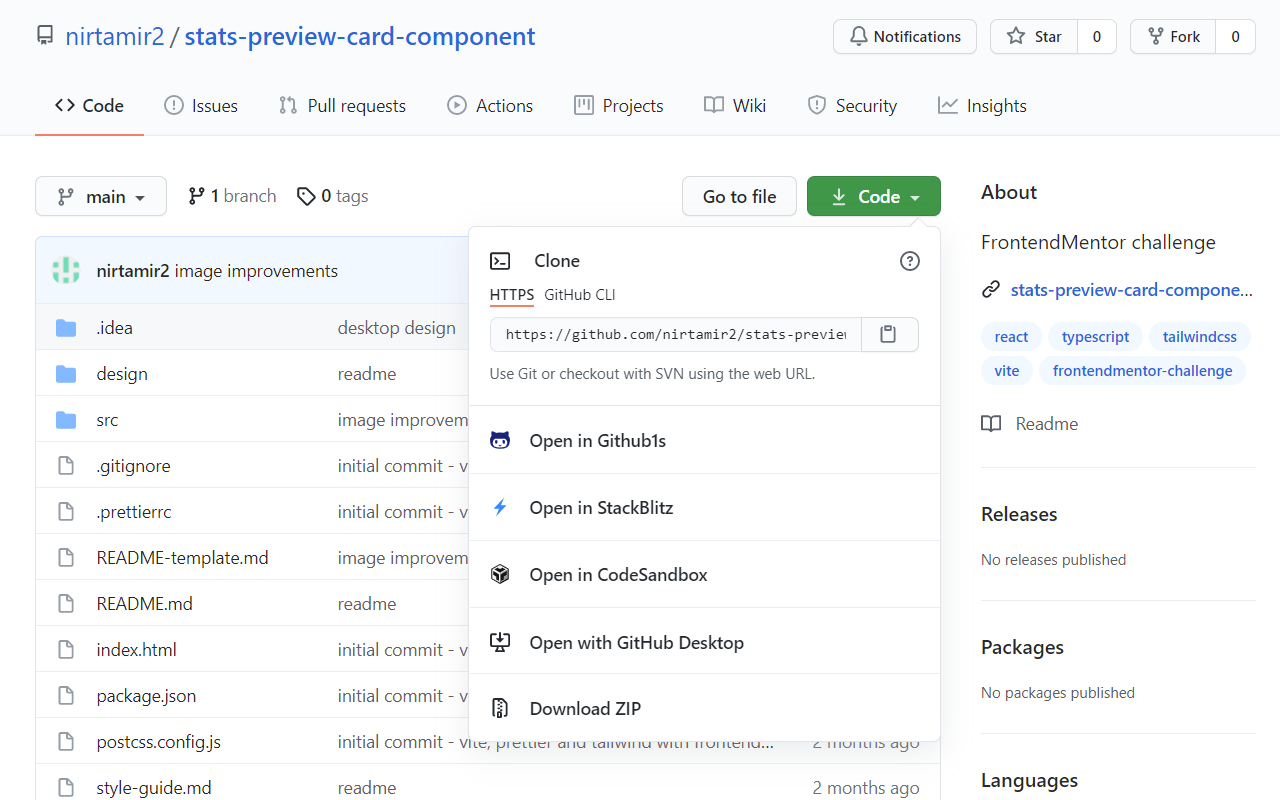Click the HTTPS clone URL field

click(672, 334)
